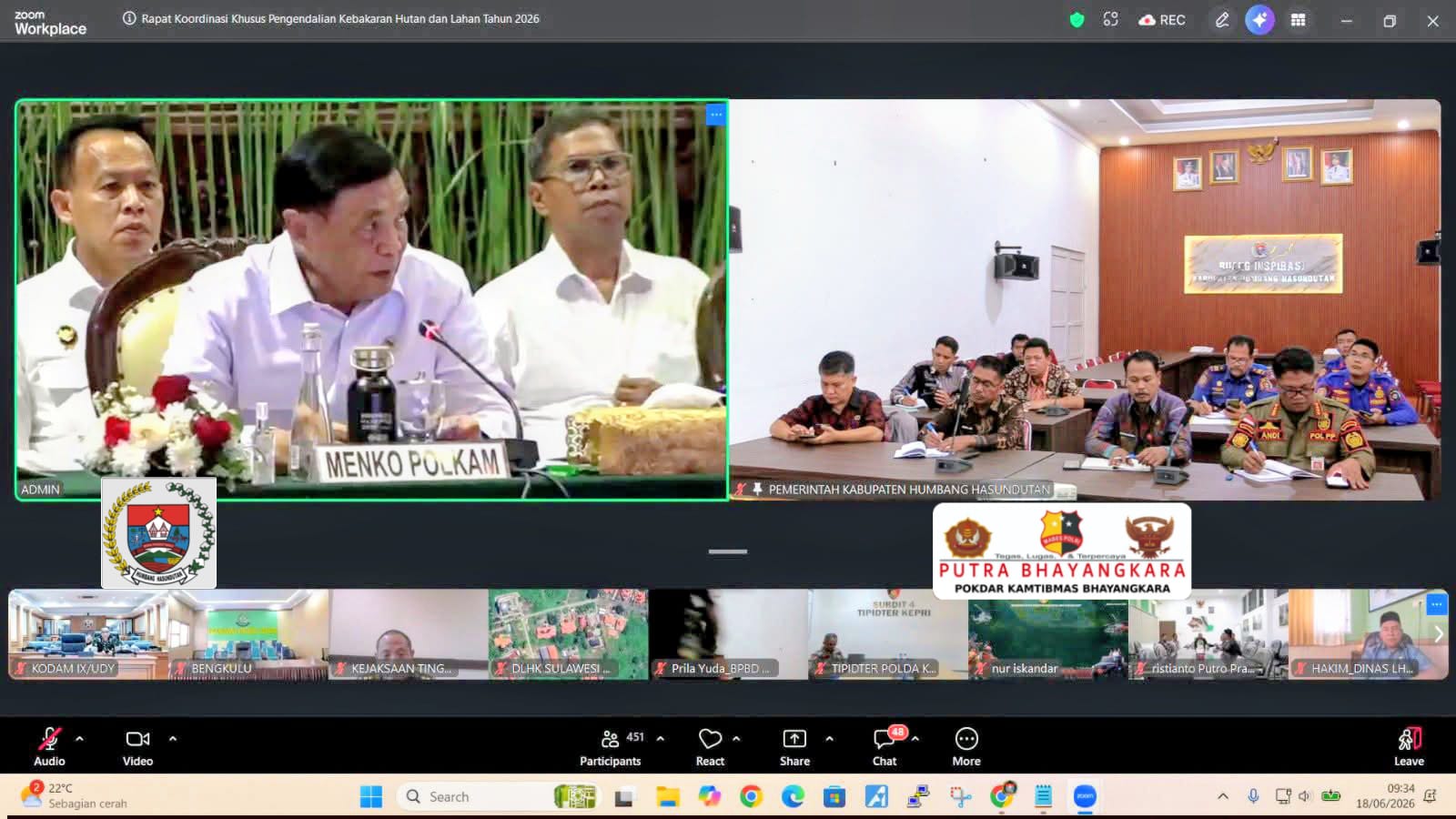Expand the chat options chevron
Screen dimensions: 1456x819
pos(915,739)
